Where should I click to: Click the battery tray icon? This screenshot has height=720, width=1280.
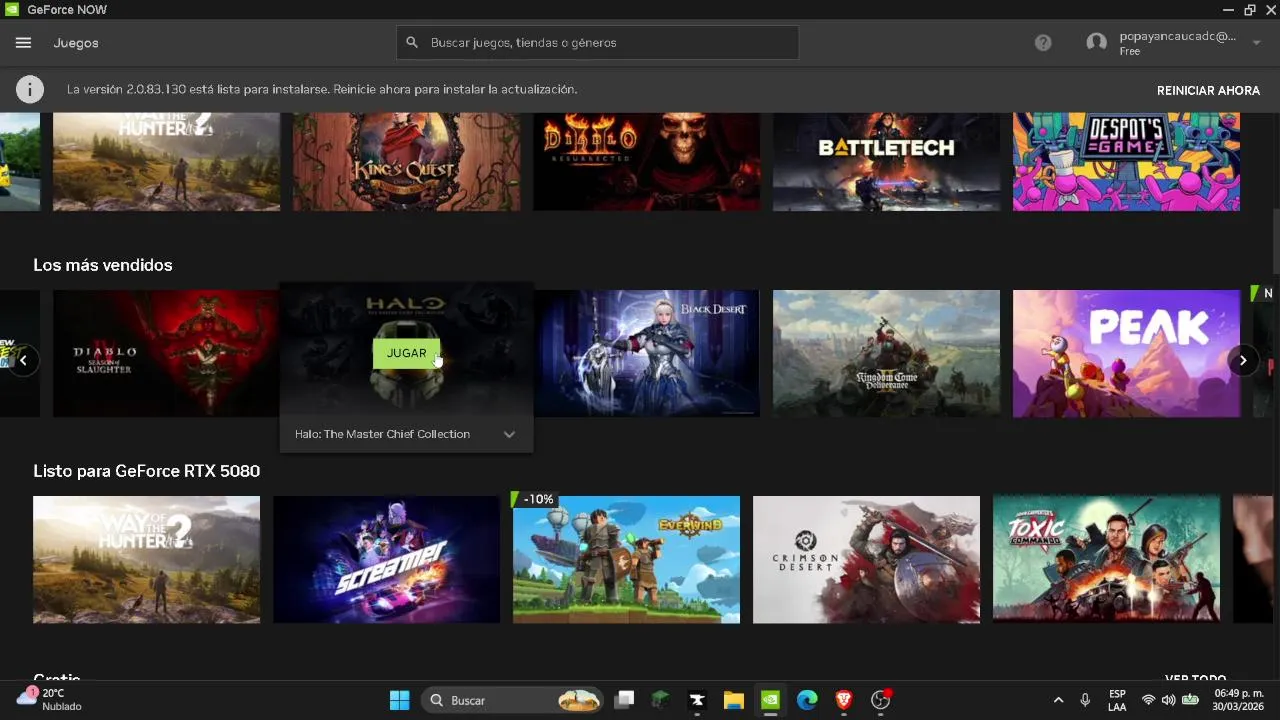tap(1190, 700)
